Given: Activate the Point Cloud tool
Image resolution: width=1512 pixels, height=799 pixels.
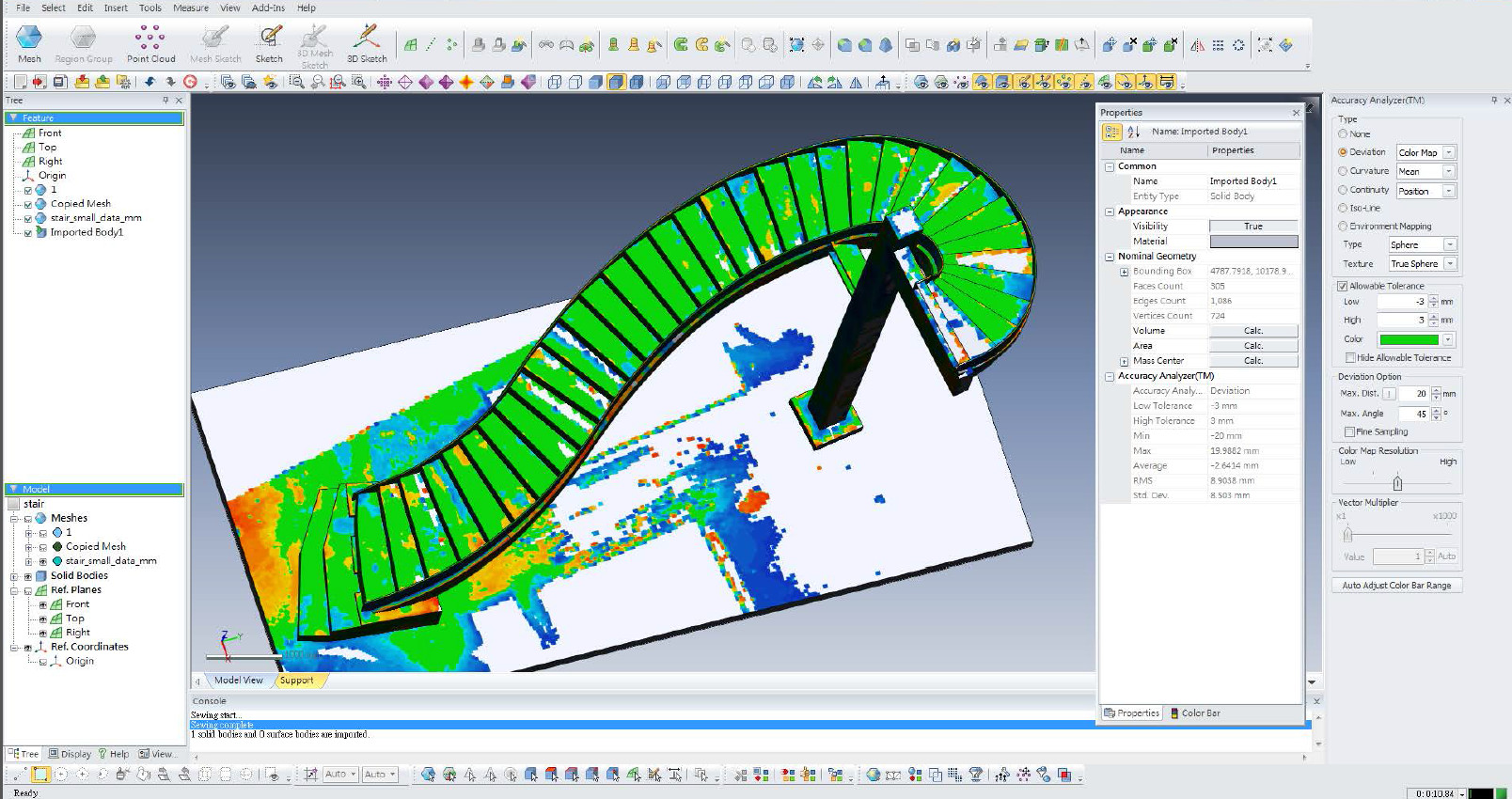Looking at the screenshot, I should point(150,39).
